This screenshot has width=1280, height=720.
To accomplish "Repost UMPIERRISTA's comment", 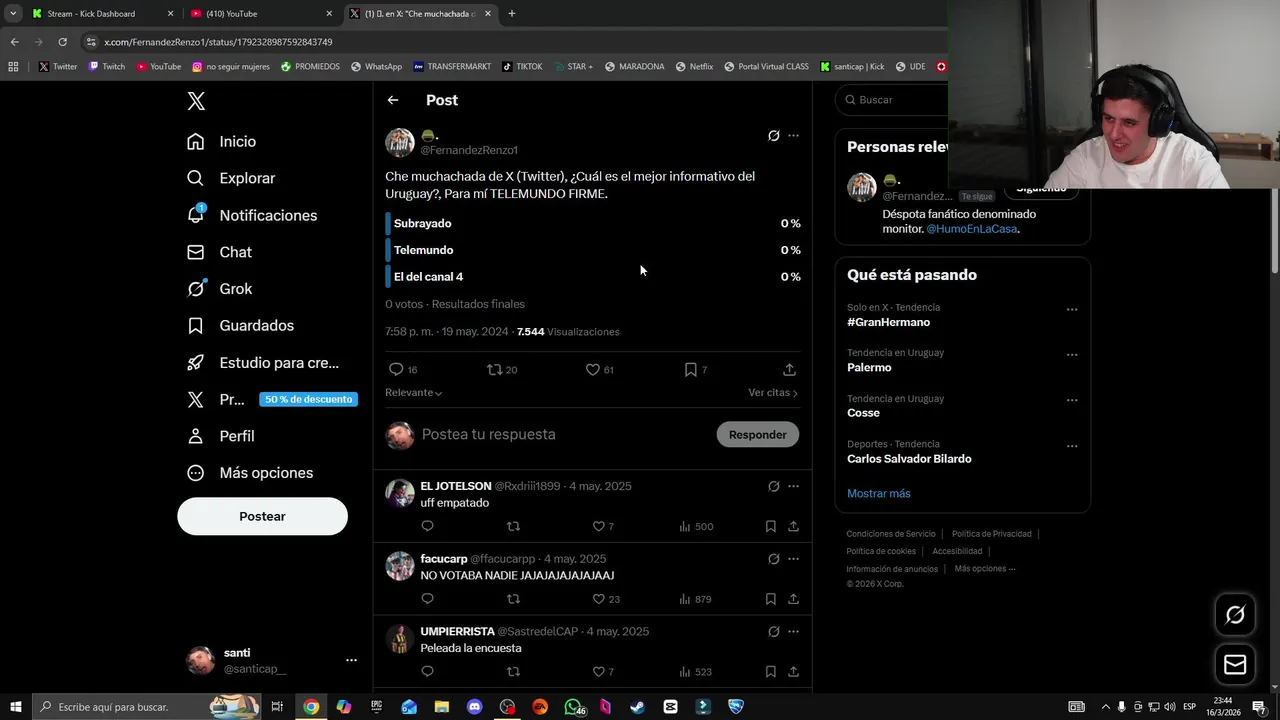I will point(513,672).
